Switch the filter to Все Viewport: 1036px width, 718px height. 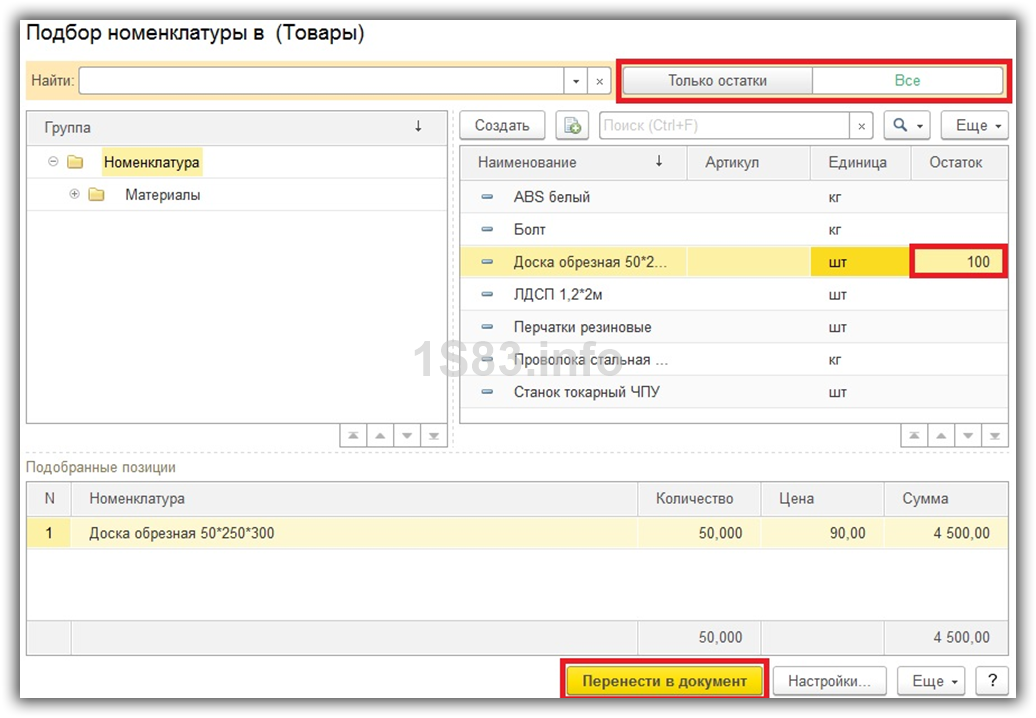coord(906,80)
